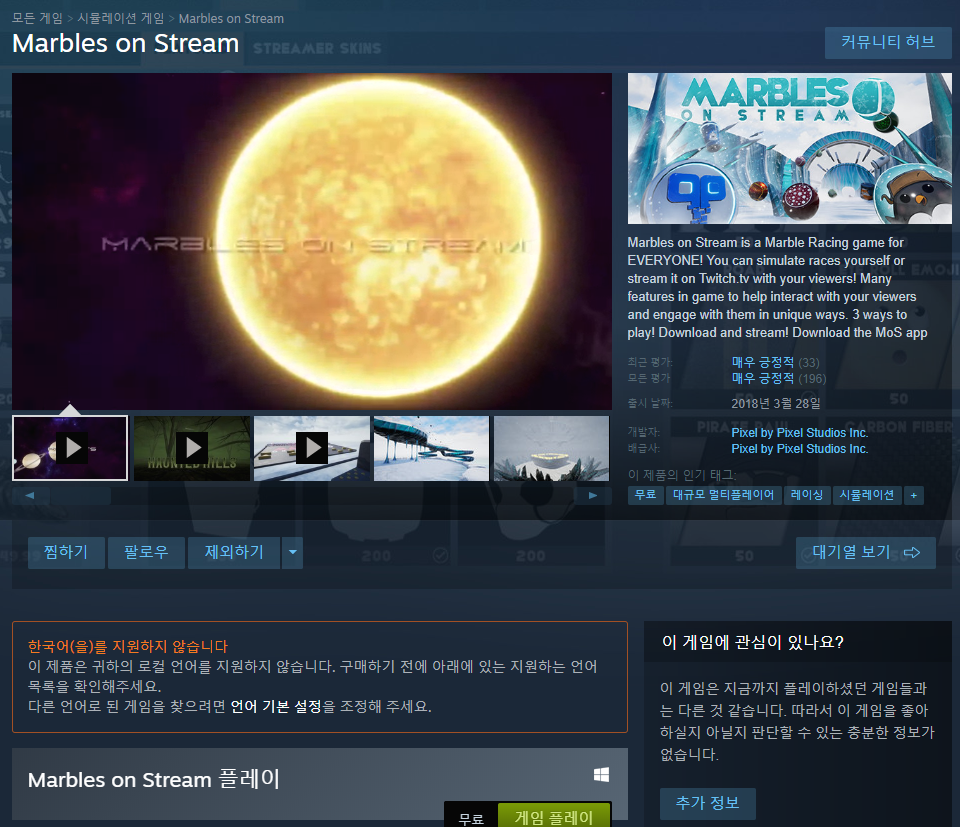
Task: Click the Windows platform icon
Action: [x=601, y=775]
